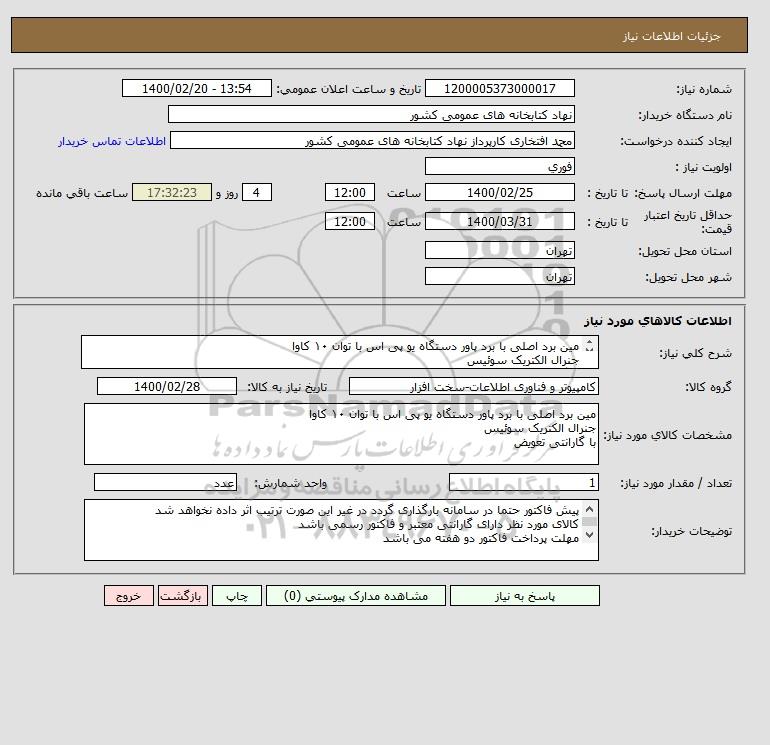770x745 pixels.
Task: Click priority field showing فوري
Action: click(x=499, y=166)
